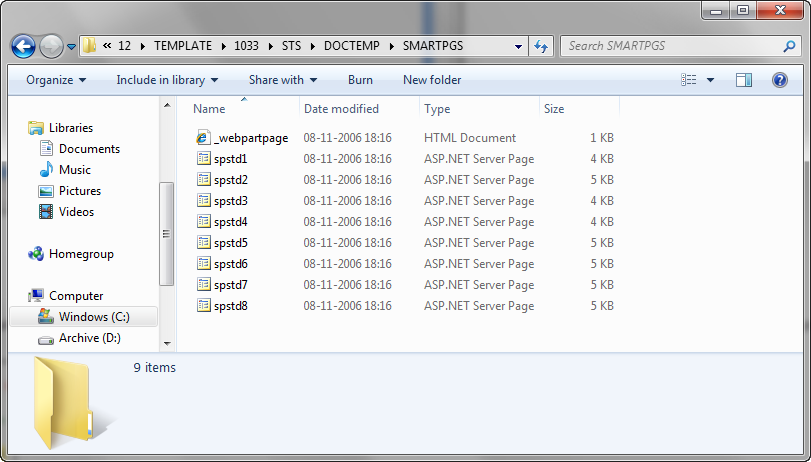Select the spstd5 file icon
811x462 pixels.
tap(204, 242)
